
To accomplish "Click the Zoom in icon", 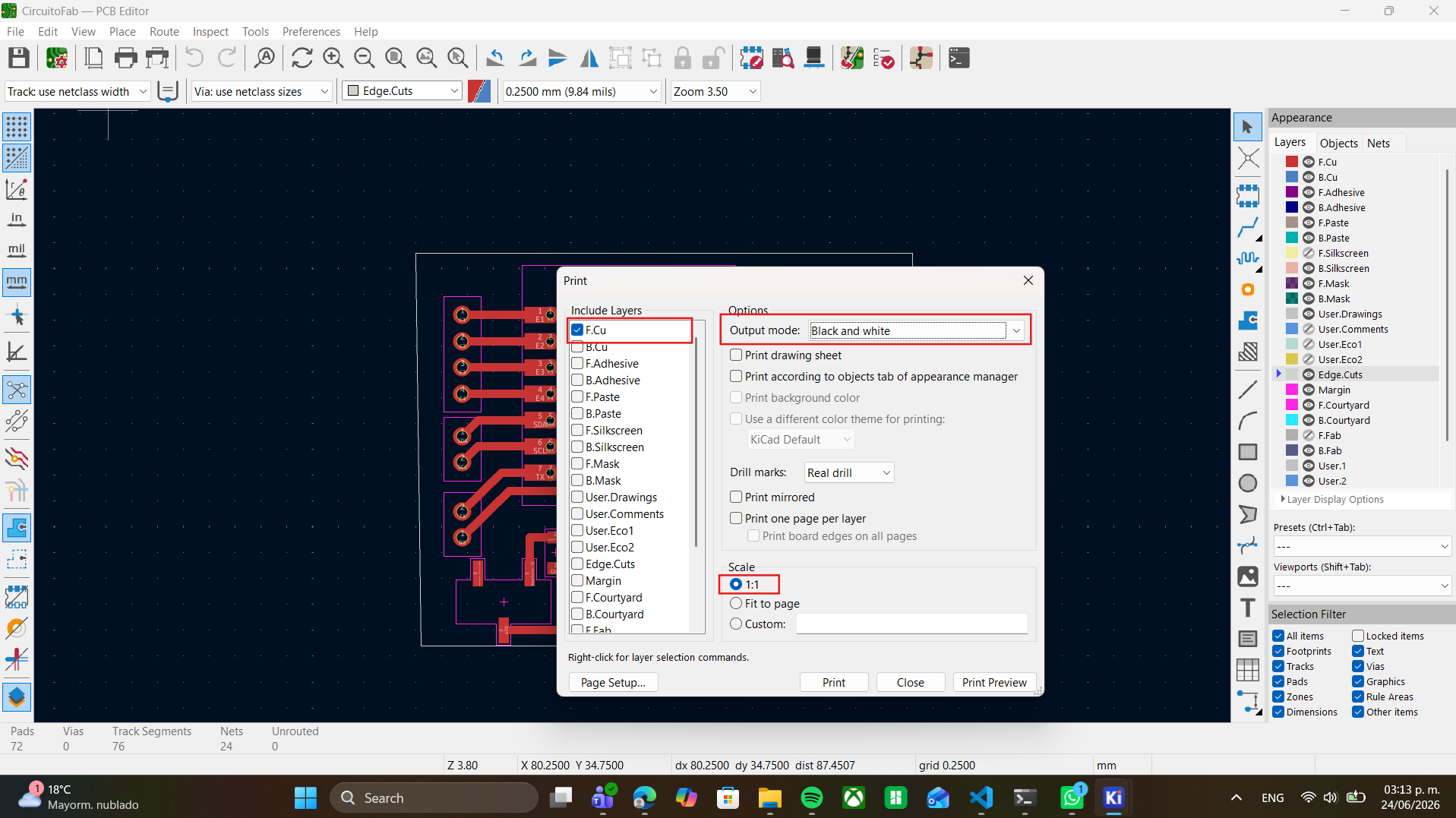I will tap(333, 58).
